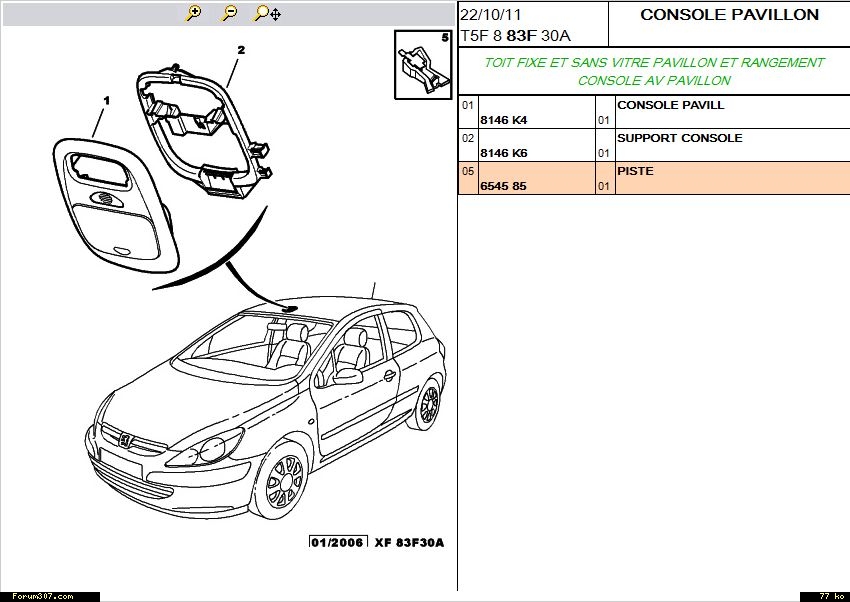Click part number 6545 85
The image size is (850, 602).
tap(504, 186)
